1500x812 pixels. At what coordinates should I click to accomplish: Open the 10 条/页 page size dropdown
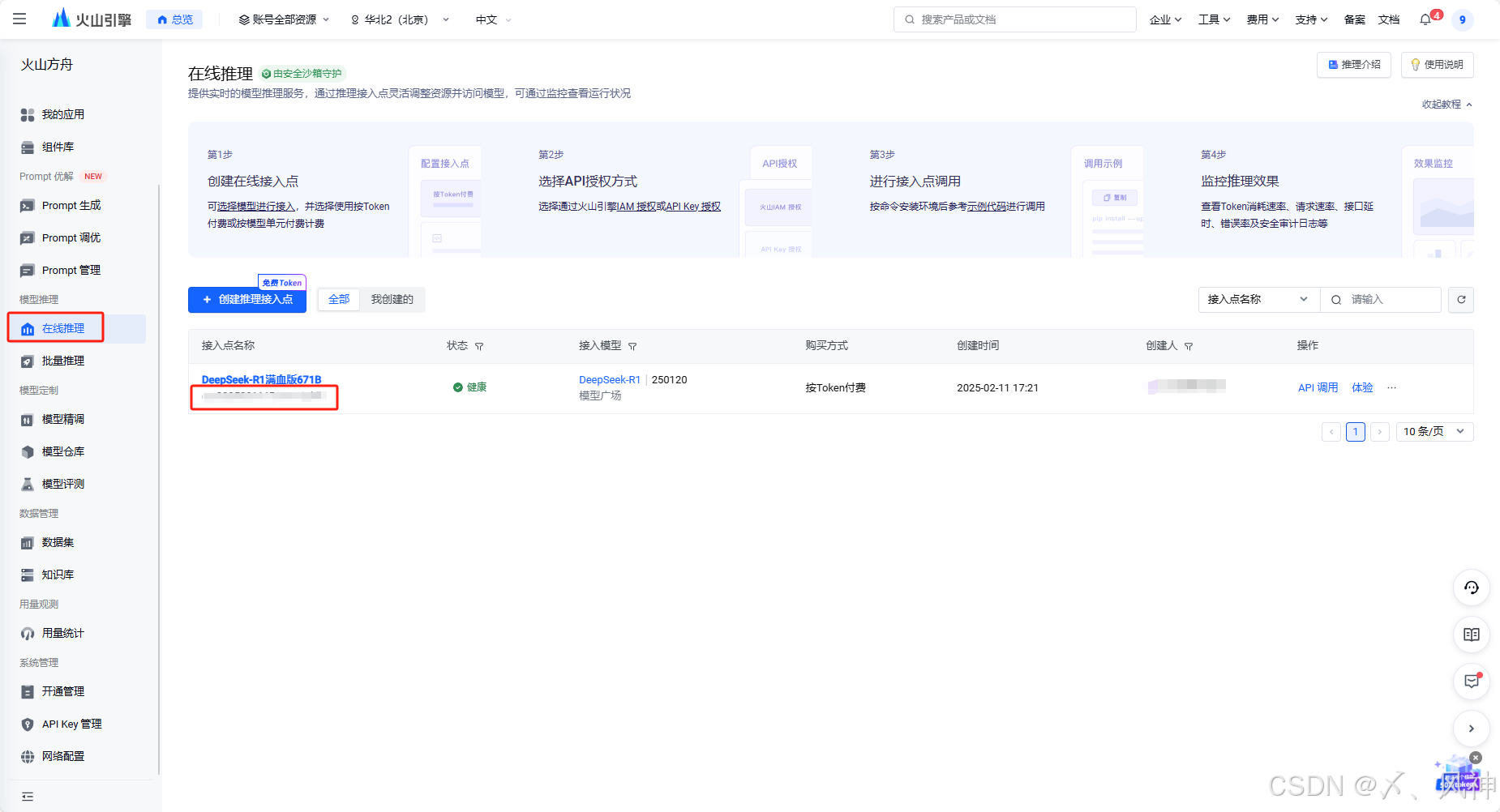1434,432
